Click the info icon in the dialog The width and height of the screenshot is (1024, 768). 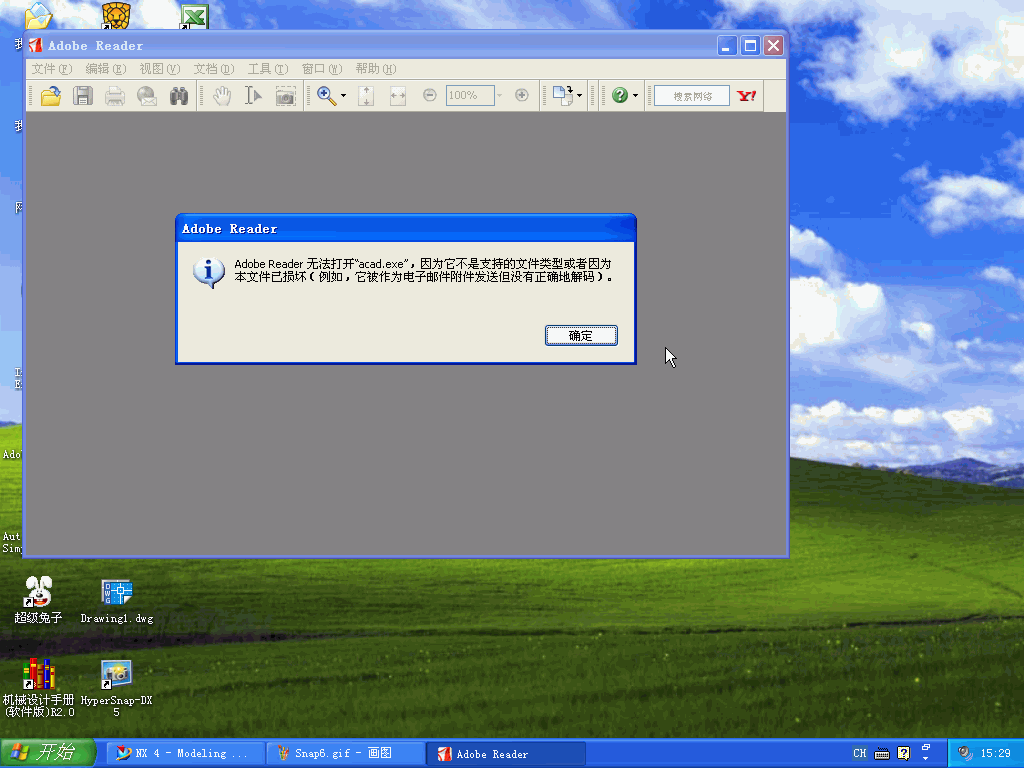209,273
